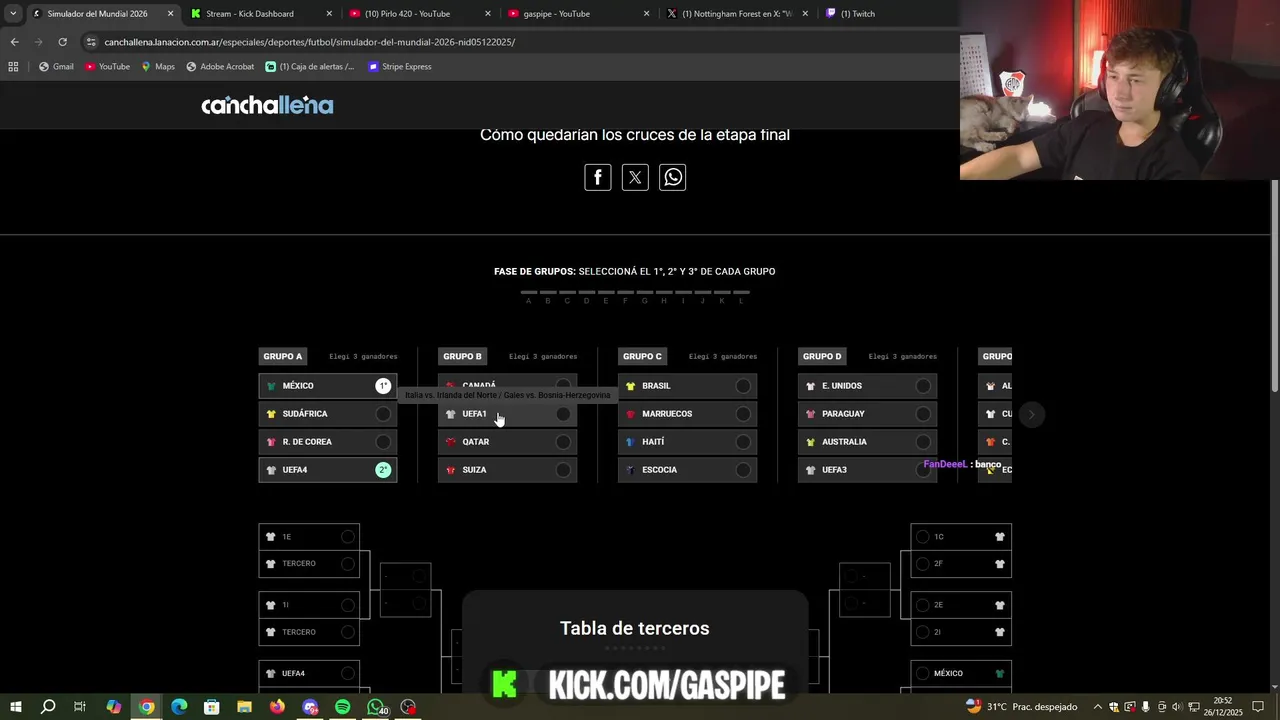Share the simulator on X
Image resolution: width=1280 pixels, height=720 pixels.
click(635, 177)
